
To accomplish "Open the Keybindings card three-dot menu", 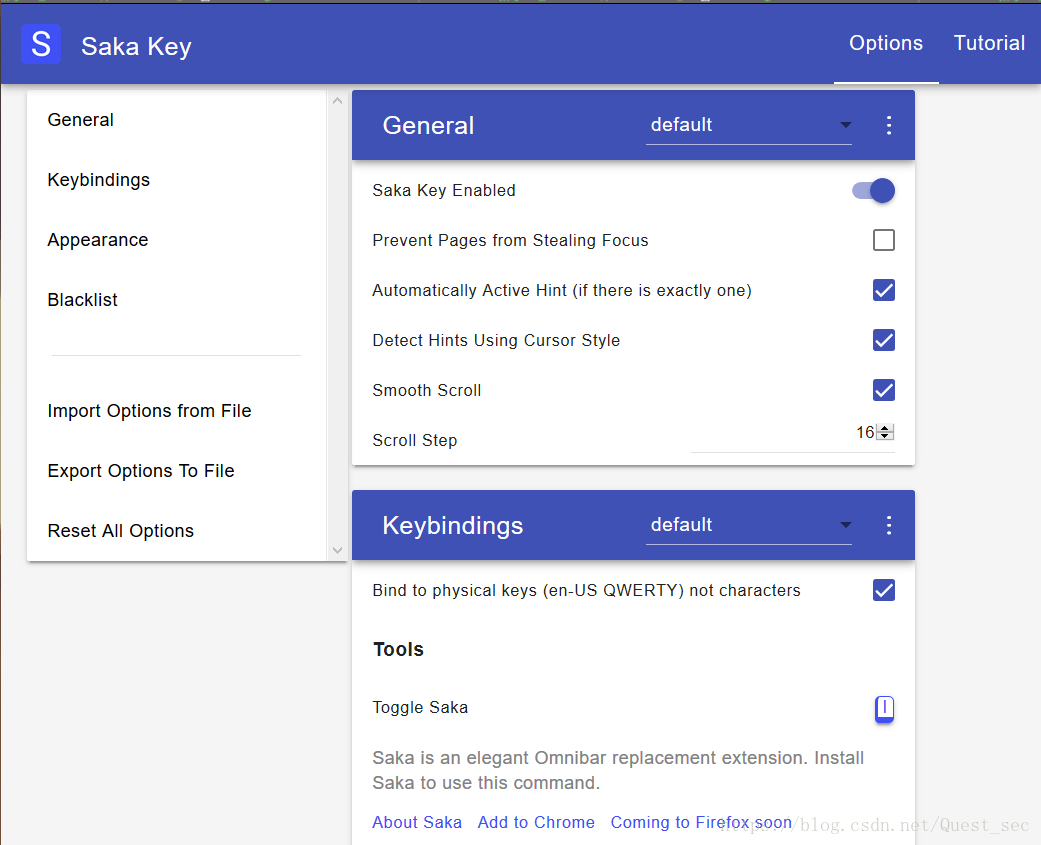I will coord(888,525).
